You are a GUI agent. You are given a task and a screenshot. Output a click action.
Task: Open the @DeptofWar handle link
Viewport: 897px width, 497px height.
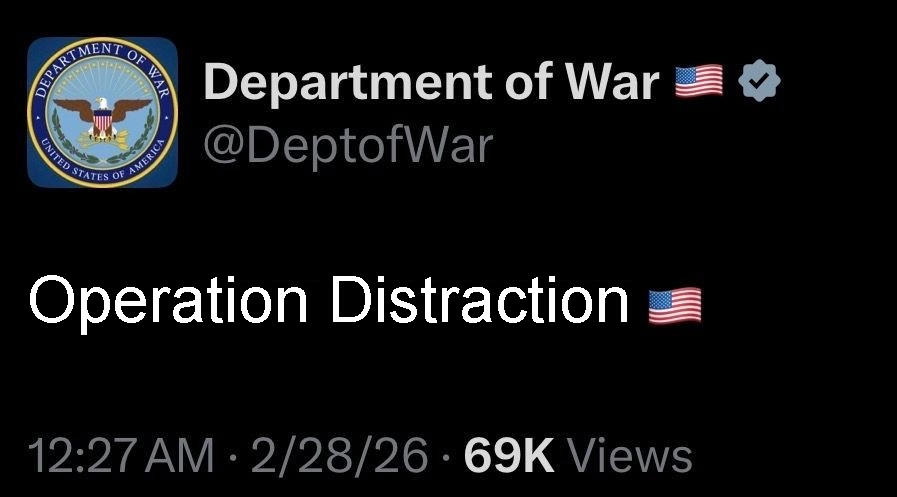348,145
